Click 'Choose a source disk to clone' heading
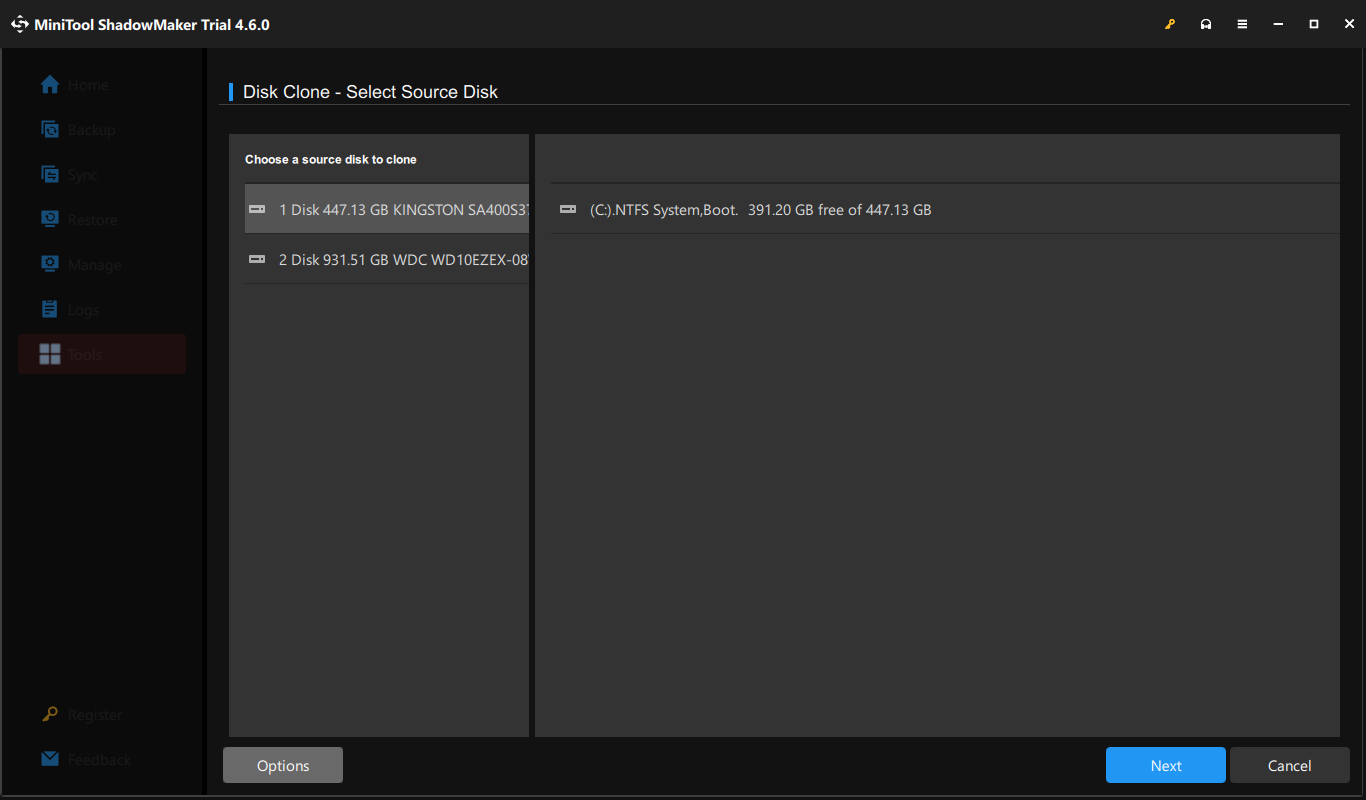The height and width of the screenshot is (800, 1366). point(331,159)
